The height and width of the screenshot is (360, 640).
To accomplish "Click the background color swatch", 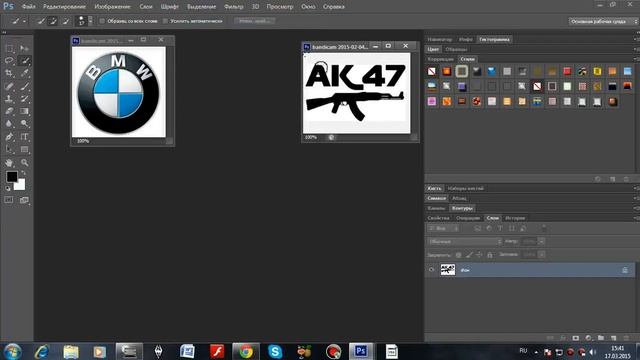I will point(20,186).
